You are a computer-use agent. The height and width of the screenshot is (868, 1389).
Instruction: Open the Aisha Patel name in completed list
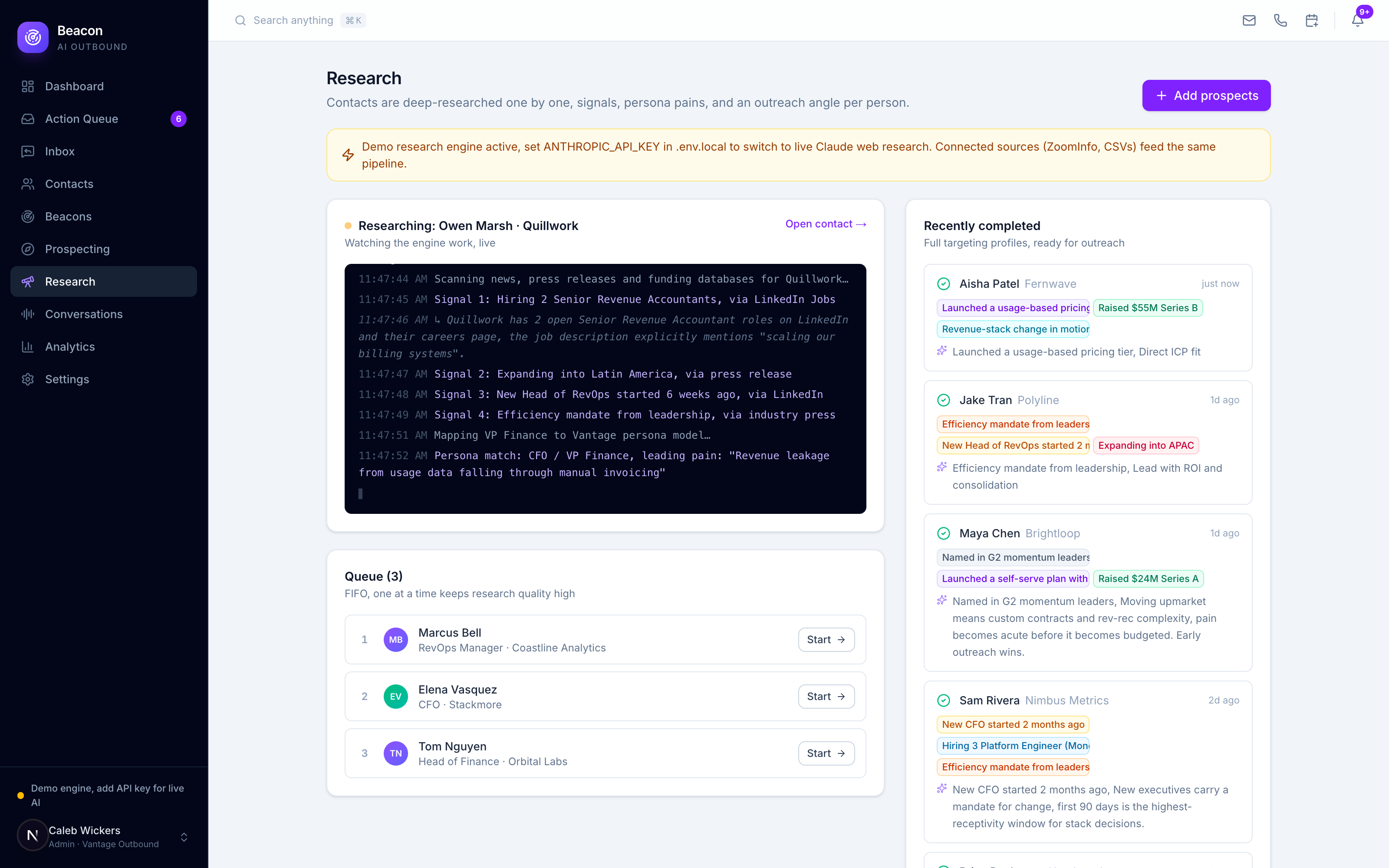coord(989,283)
